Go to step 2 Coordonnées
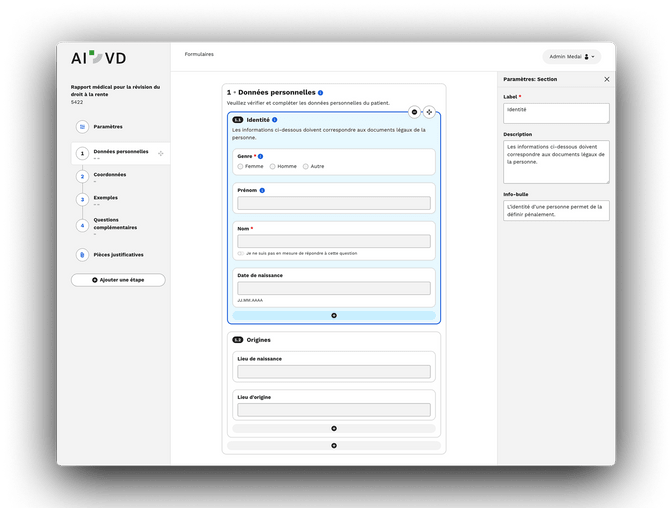The image size is (672, 508). click(x=109, y=175)
